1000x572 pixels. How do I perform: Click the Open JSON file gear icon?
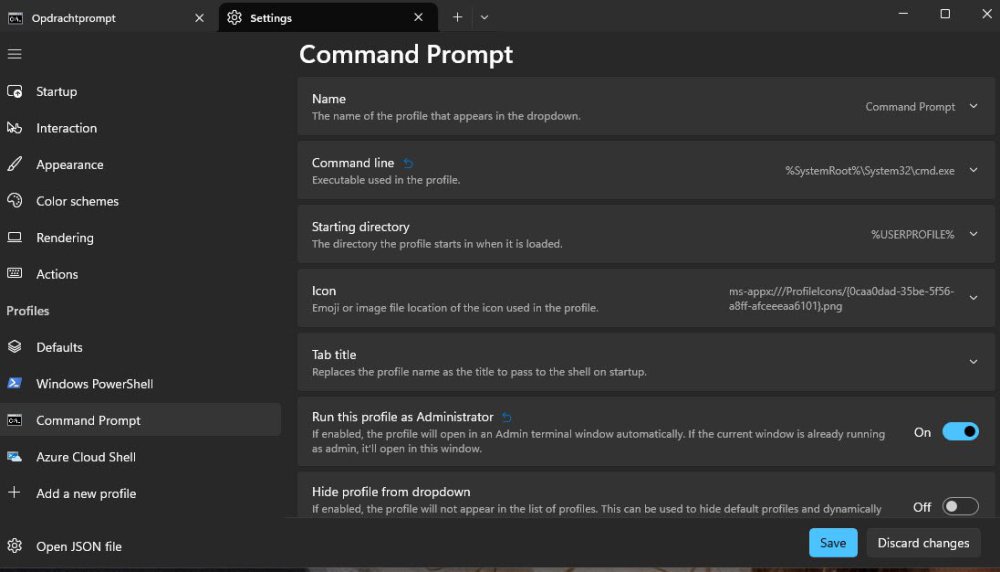pos(15,546)
